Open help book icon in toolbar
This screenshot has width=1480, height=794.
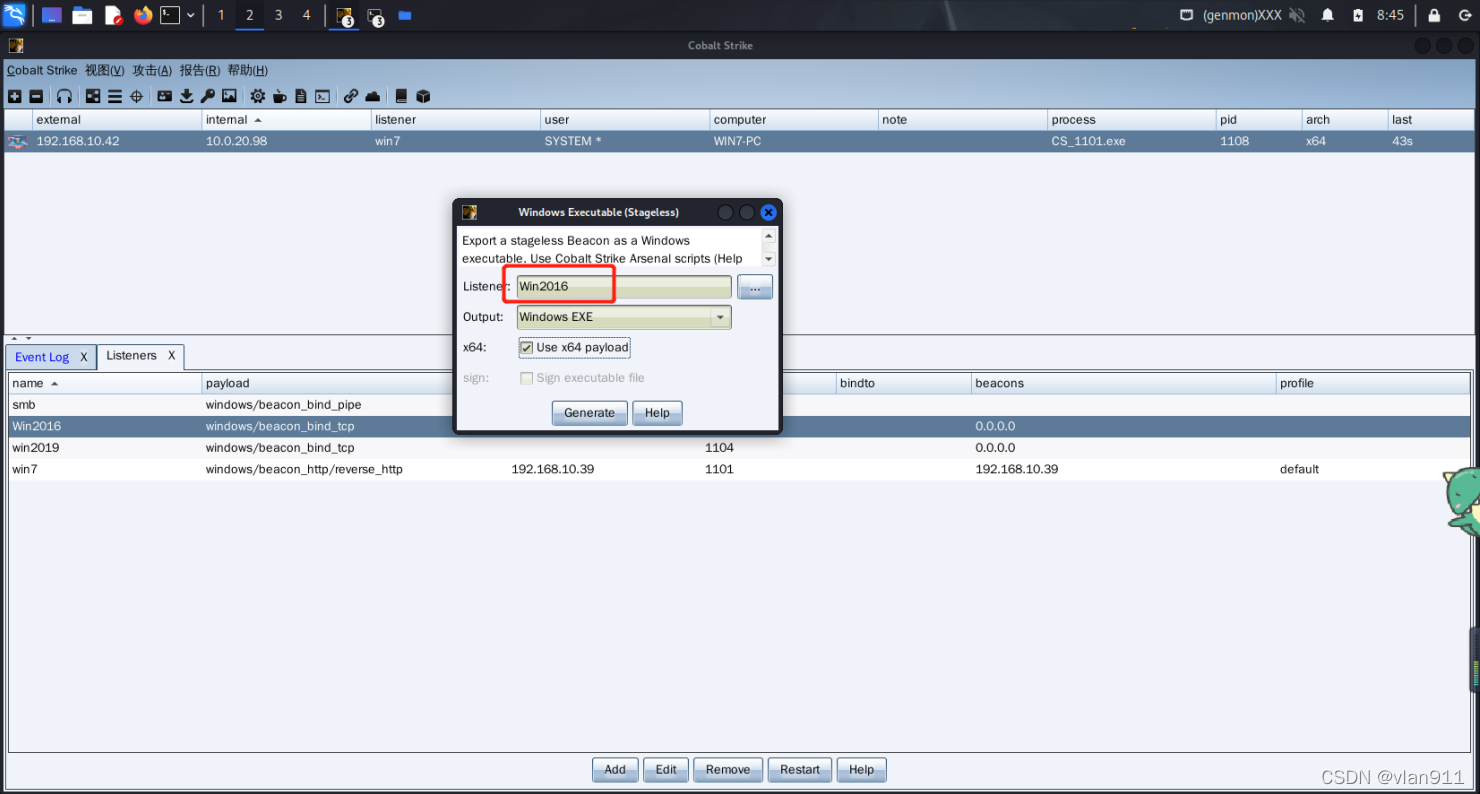(401, 96)
